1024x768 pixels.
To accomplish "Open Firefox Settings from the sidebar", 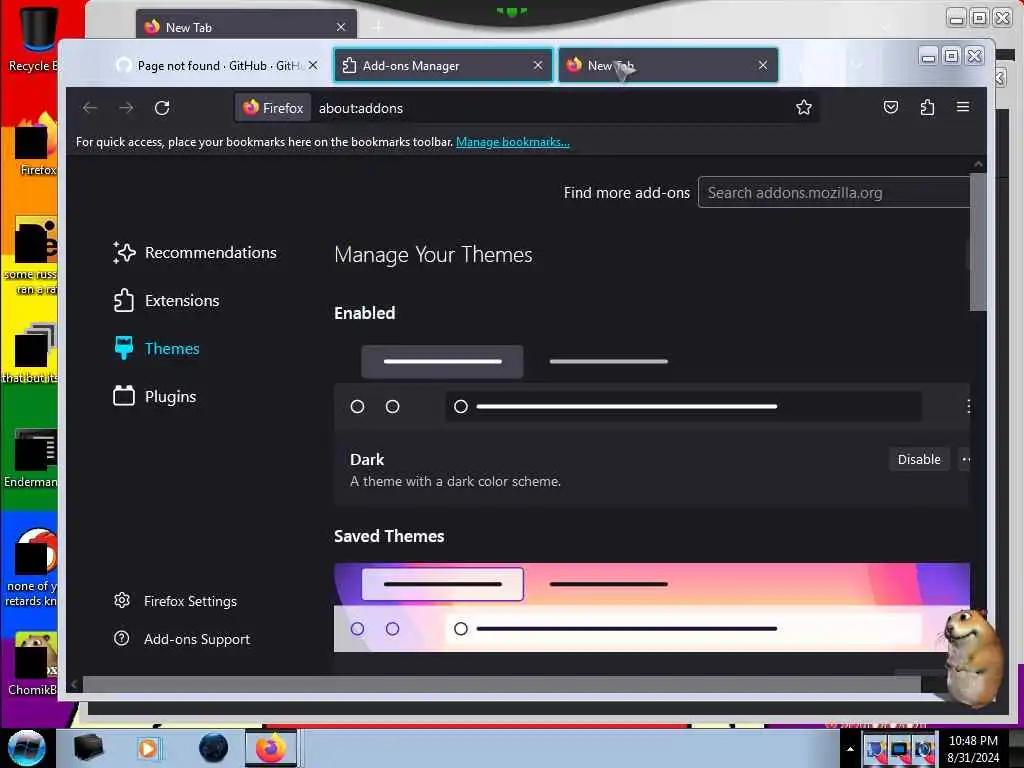I will (175, 601).
